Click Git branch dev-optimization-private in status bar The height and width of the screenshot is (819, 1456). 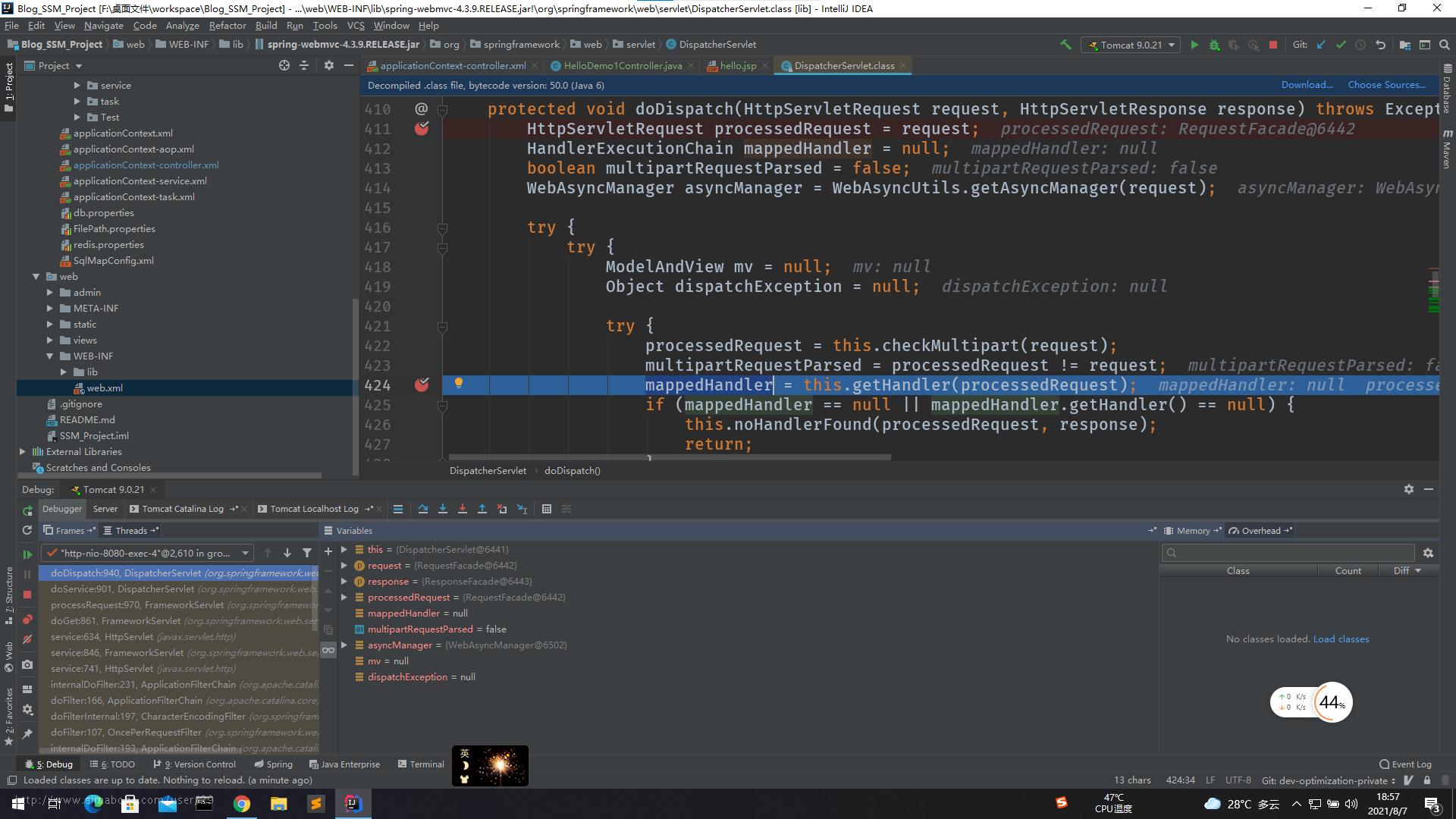1329,780
